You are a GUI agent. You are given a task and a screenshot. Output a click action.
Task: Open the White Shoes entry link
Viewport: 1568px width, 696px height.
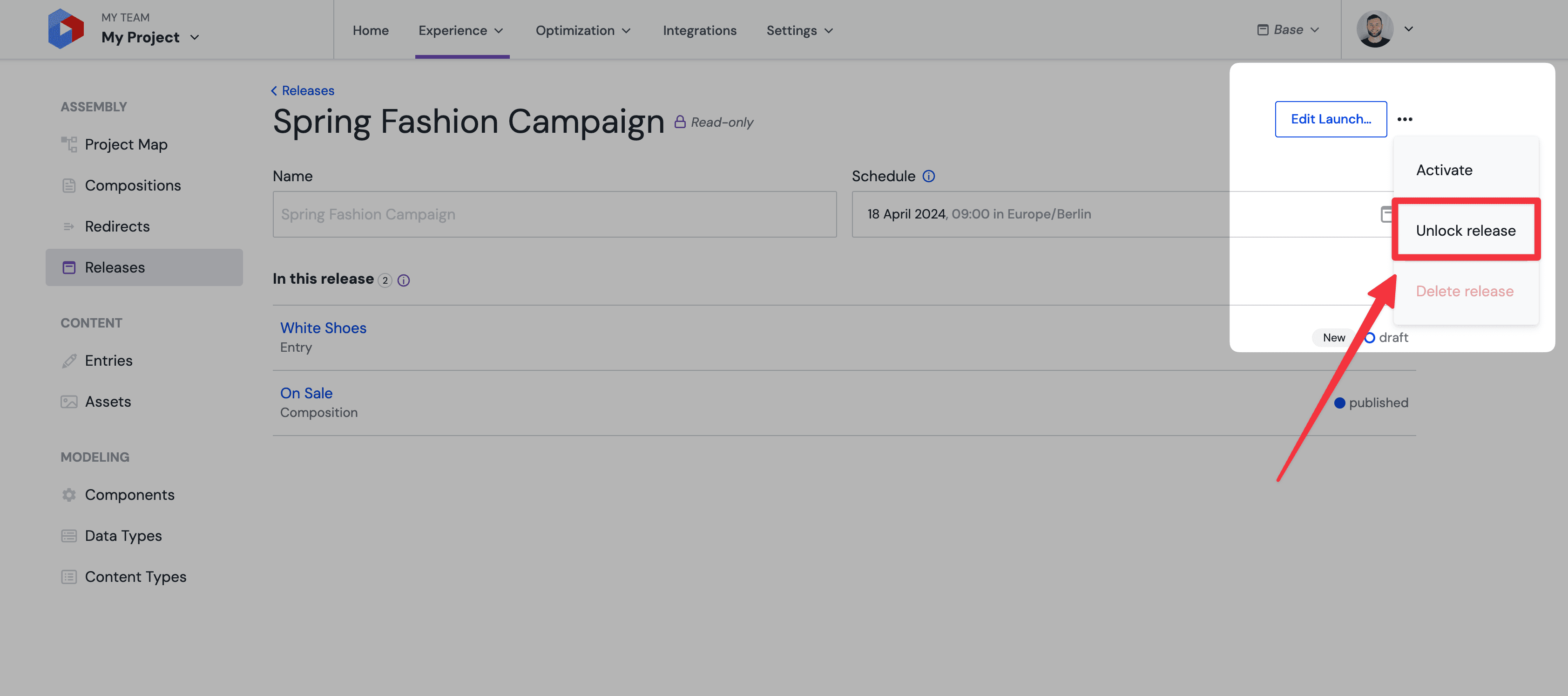click(x=323, y=328)
